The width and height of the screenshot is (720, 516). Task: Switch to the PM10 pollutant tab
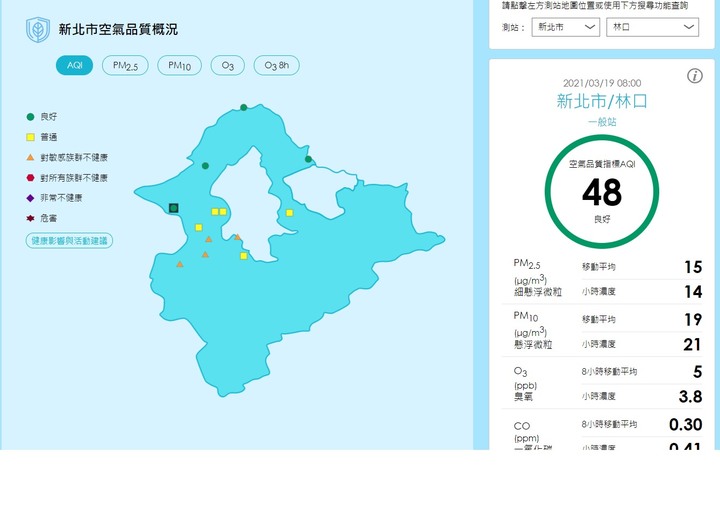pyautogui.click(x=180, y=65)
